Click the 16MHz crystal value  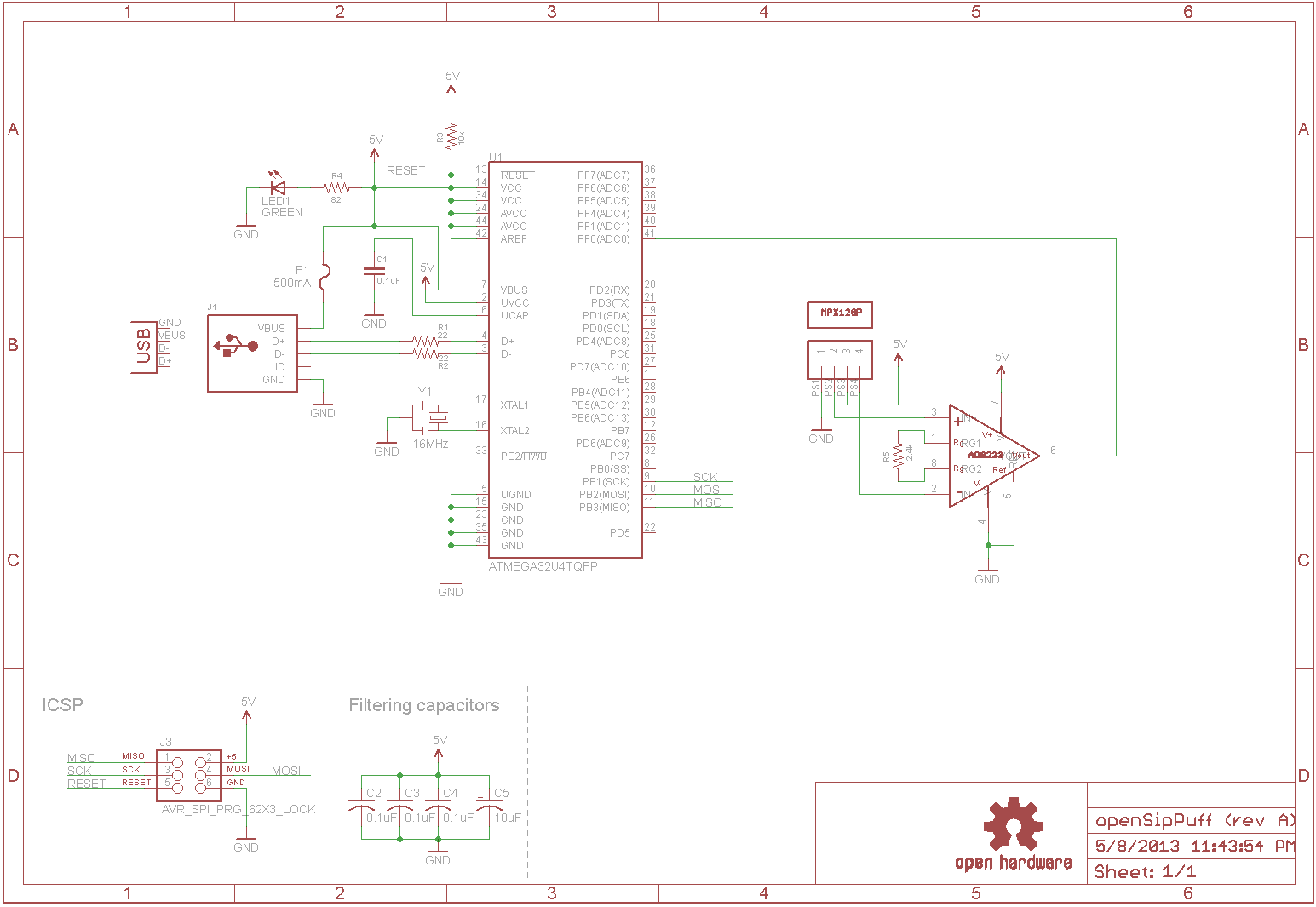pos(430,445)
